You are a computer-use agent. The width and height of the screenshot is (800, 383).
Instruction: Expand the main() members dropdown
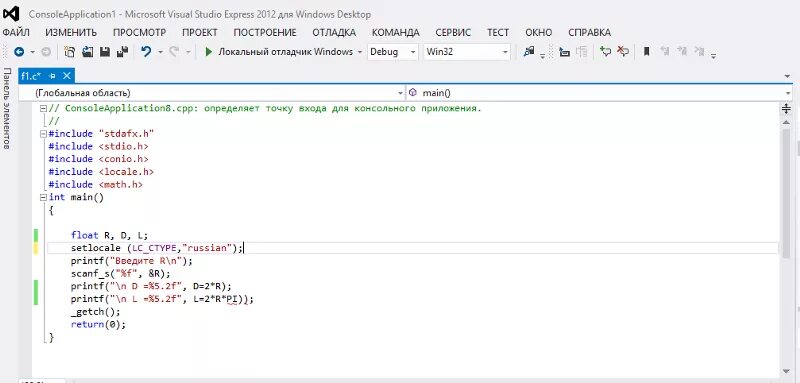click(x=788, y=93)
